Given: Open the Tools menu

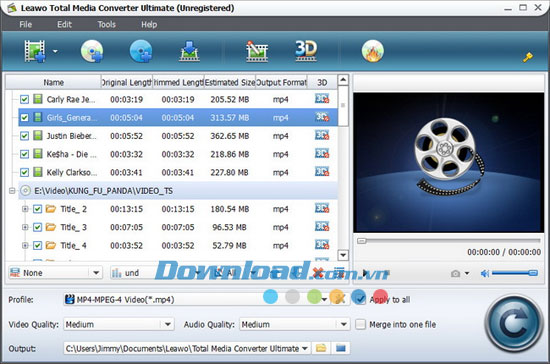Looking at the screenshot, I should click(106, 24).
